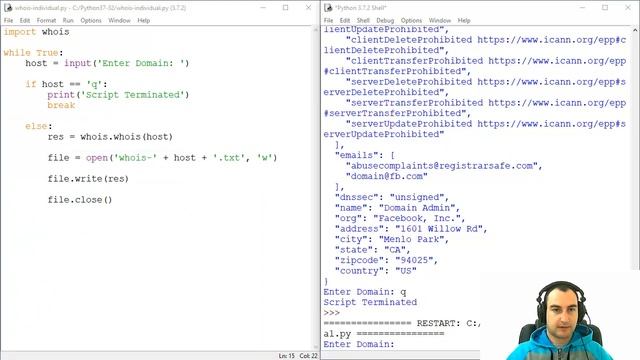Open Format menu in editor window
640x360 pixels.
[46, 20]
